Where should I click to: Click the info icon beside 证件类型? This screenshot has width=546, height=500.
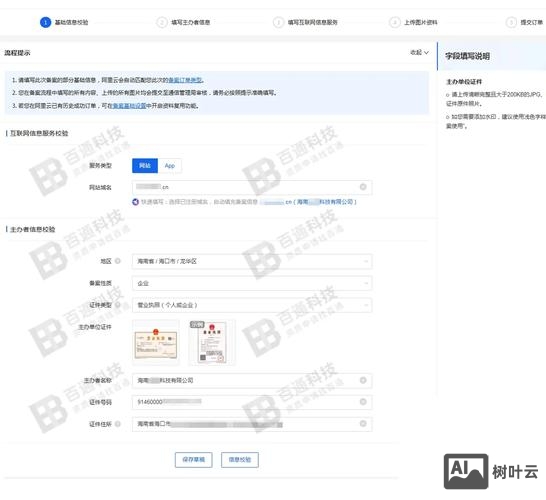coord(118,305)
